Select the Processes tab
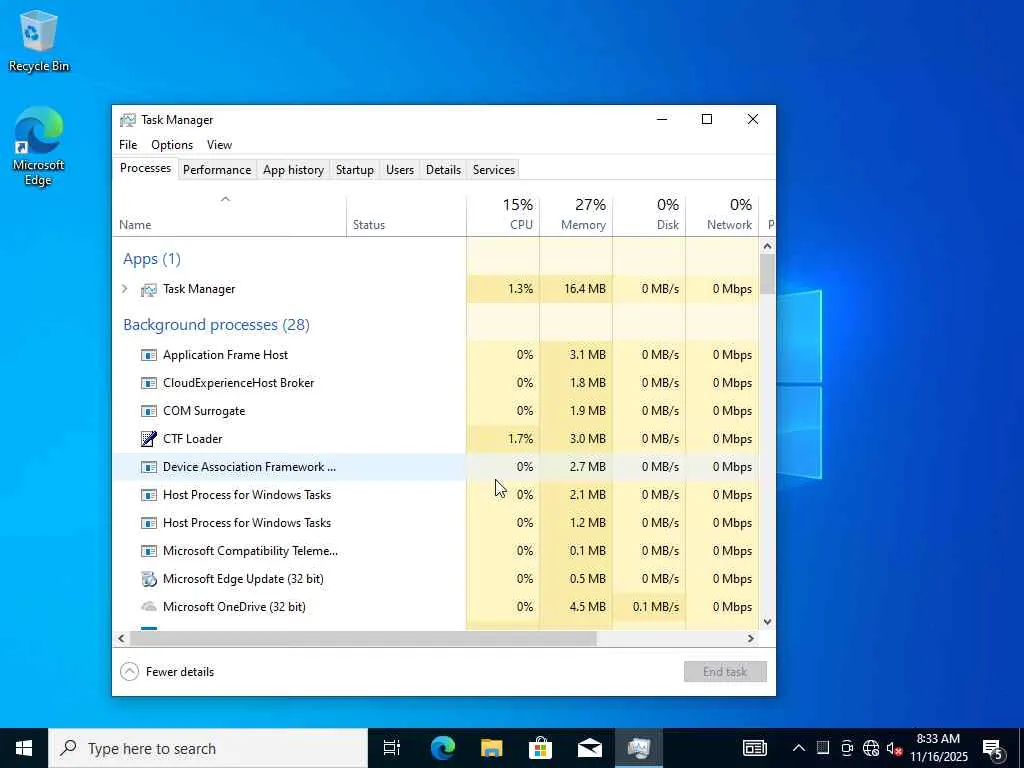Screen dimensions: 1024x768 (x=146, y=168)
